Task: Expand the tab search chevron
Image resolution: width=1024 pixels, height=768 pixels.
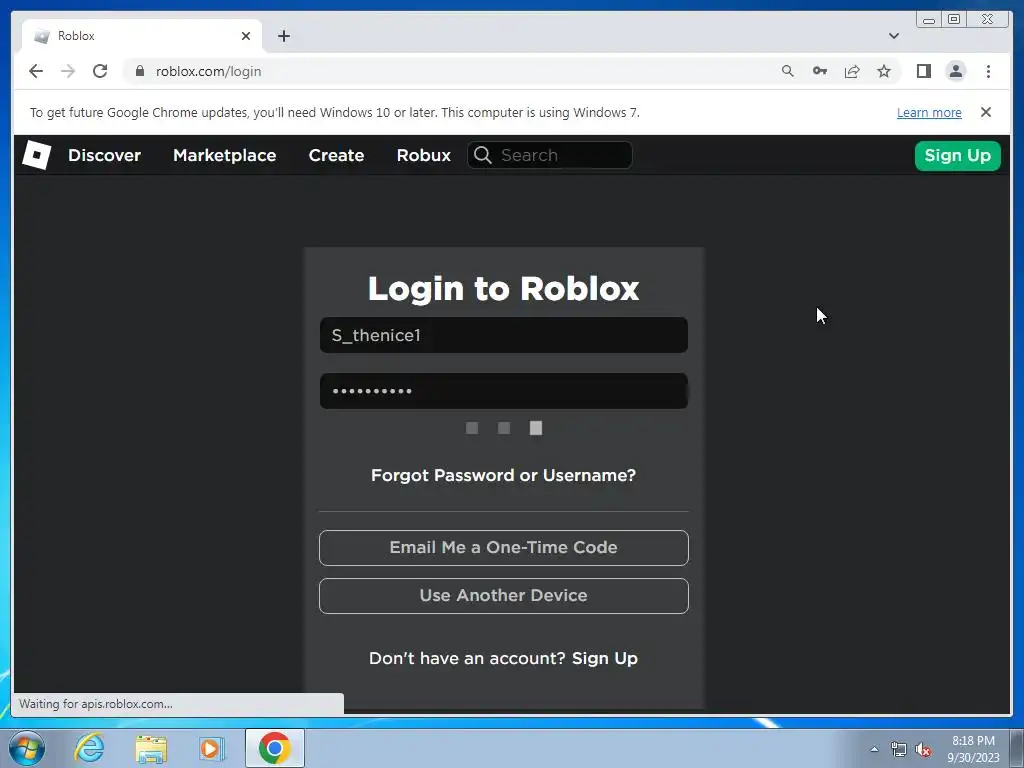Action: (x=894, y=36)
